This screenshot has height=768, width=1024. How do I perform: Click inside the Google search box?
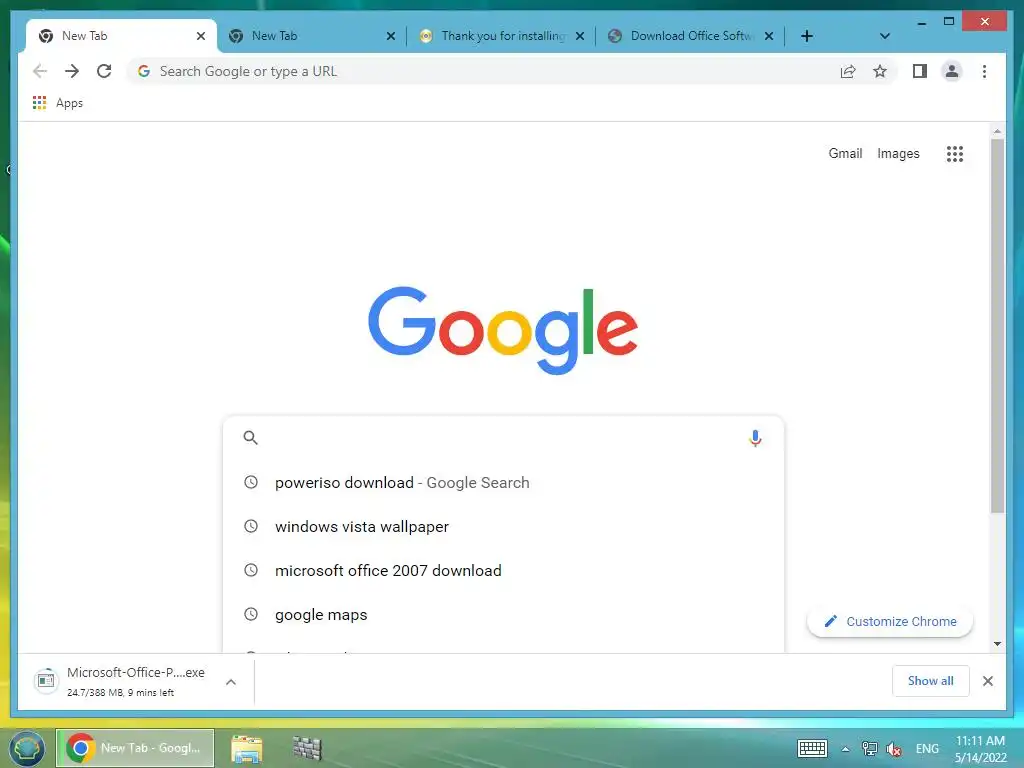point(503,438)
